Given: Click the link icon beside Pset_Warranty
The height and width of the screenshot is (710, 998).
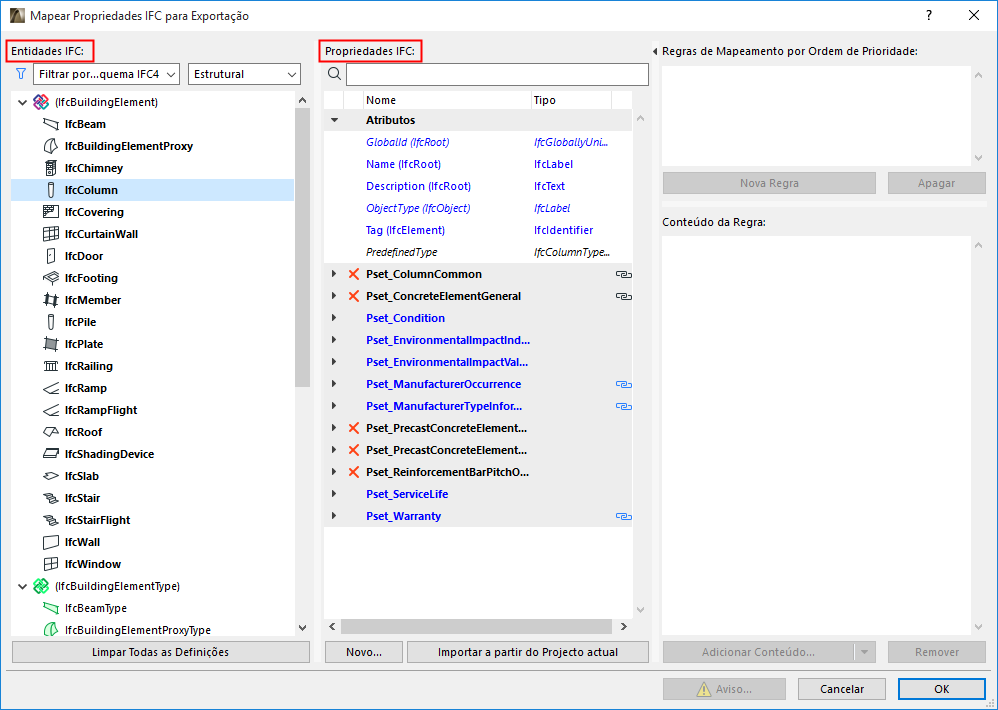Looking at the screenshot, I should click(x=623, y=516).
